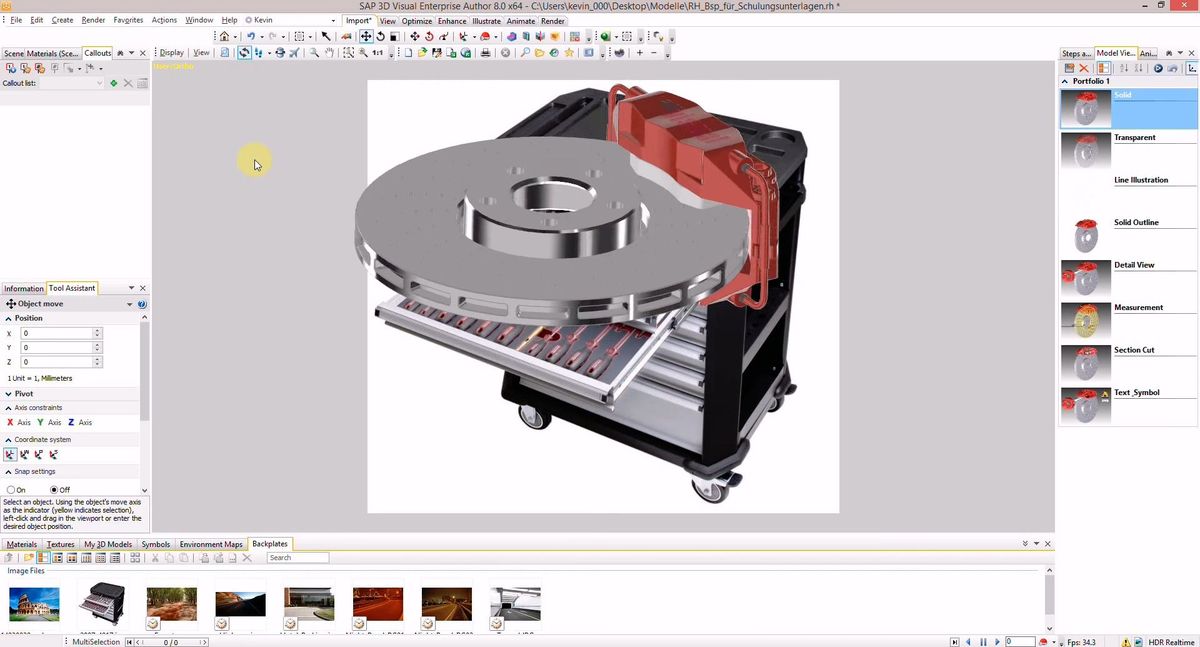Select the arrow selection tool
This screenshot has height=647, width=1200.
point(326,37)
